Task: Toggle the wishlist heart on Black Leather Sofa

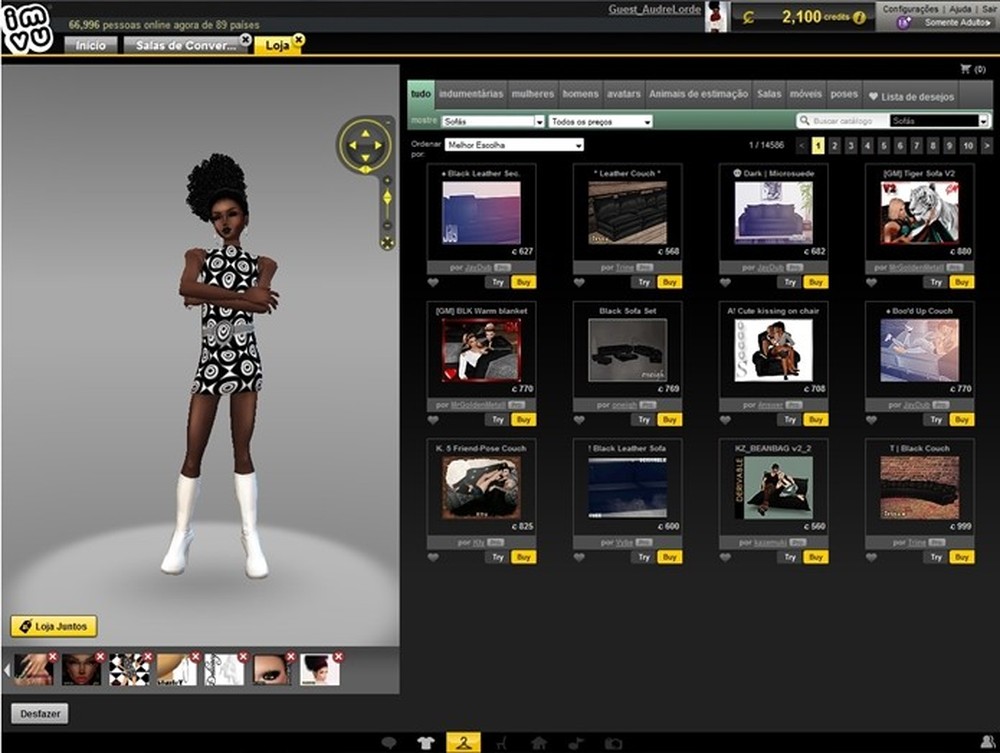Action: pyautogui.click(x=578, y=557)
